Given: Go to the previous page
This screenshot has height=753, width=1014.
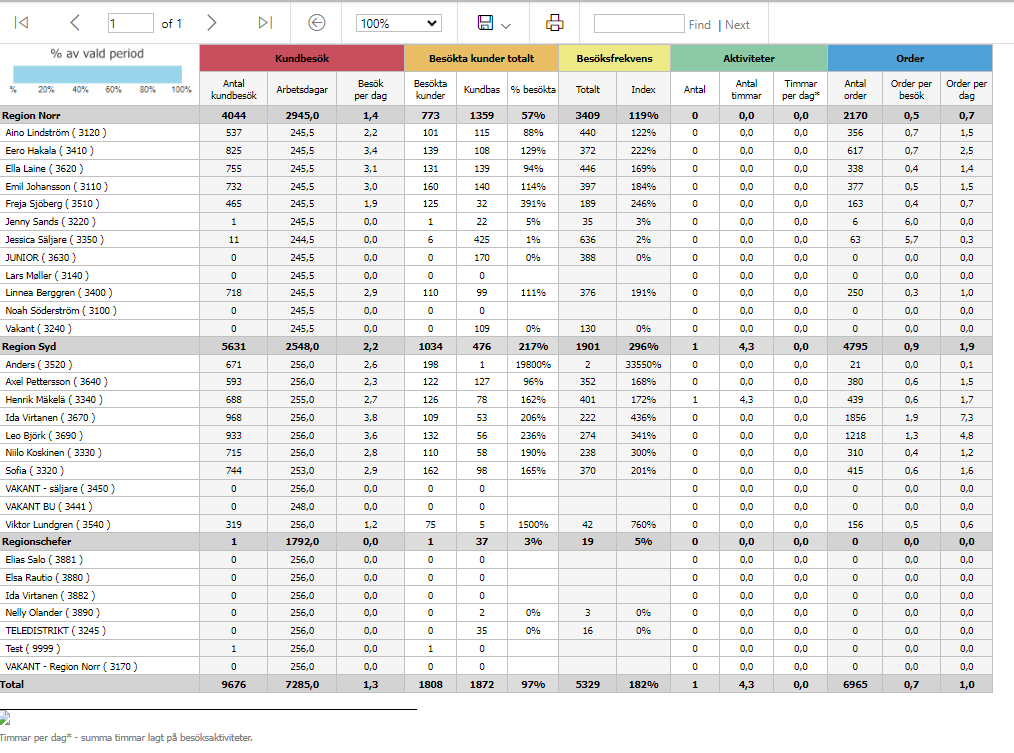Looking at the screenshot, I should tap(75, 23).
